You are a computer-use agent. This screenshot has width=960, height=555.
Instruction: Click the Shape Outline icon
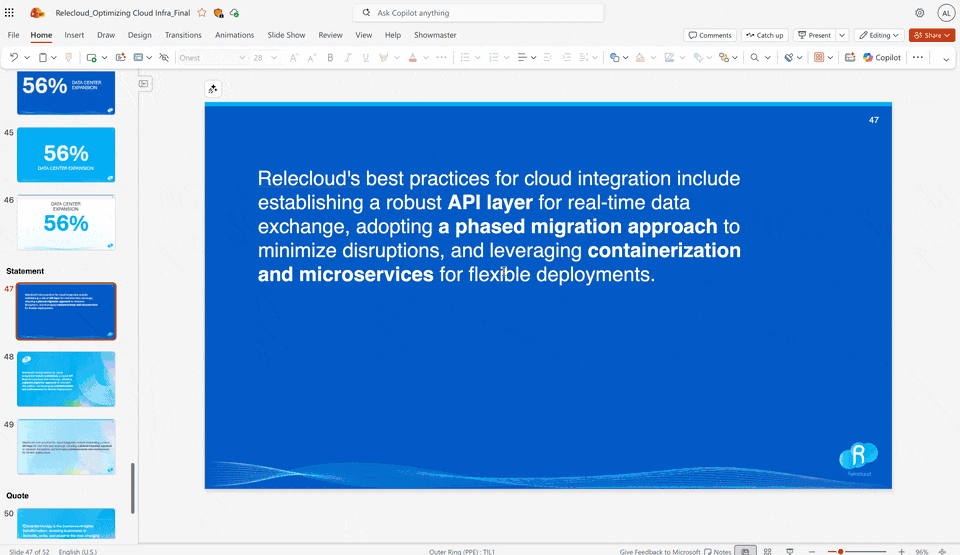pyautogui.click(x=669, y=58)
